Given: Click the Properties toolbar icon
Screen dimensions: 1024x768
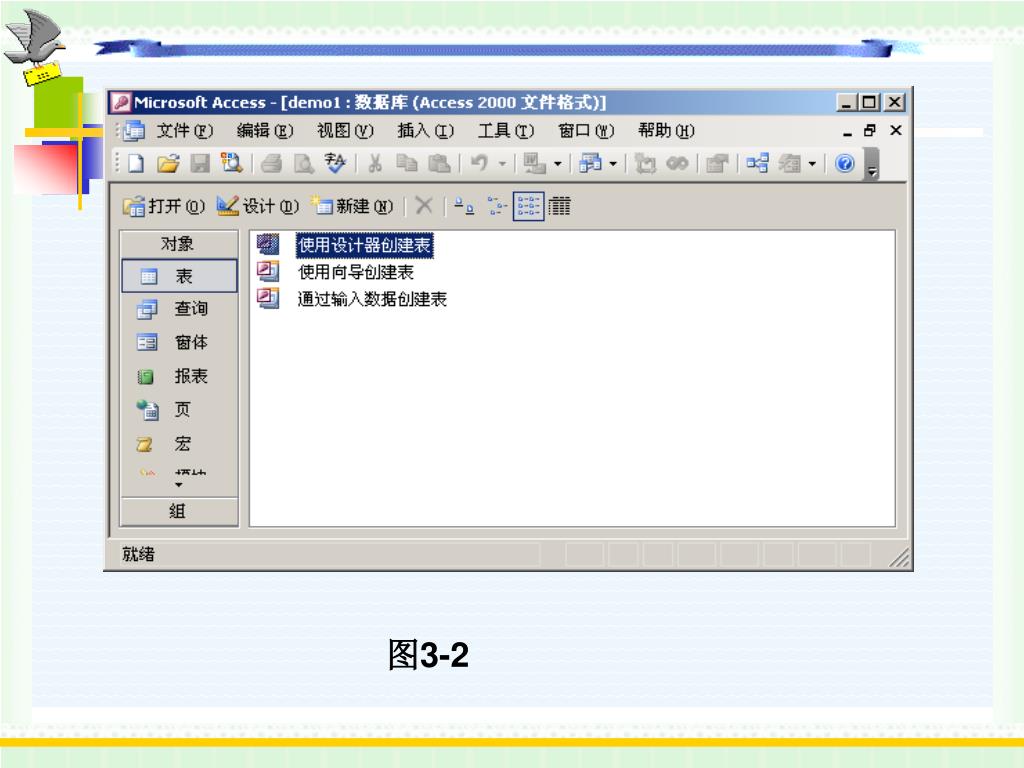Looking at the screenshot, I should [717, 163].
